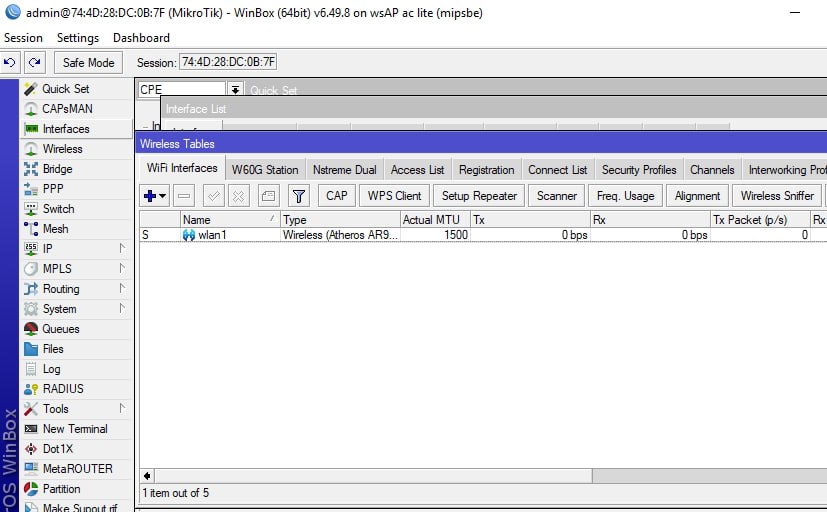This screenshot has height=512, width=827.
Task: Click the enable checkmark button
Action: (214, 196)
